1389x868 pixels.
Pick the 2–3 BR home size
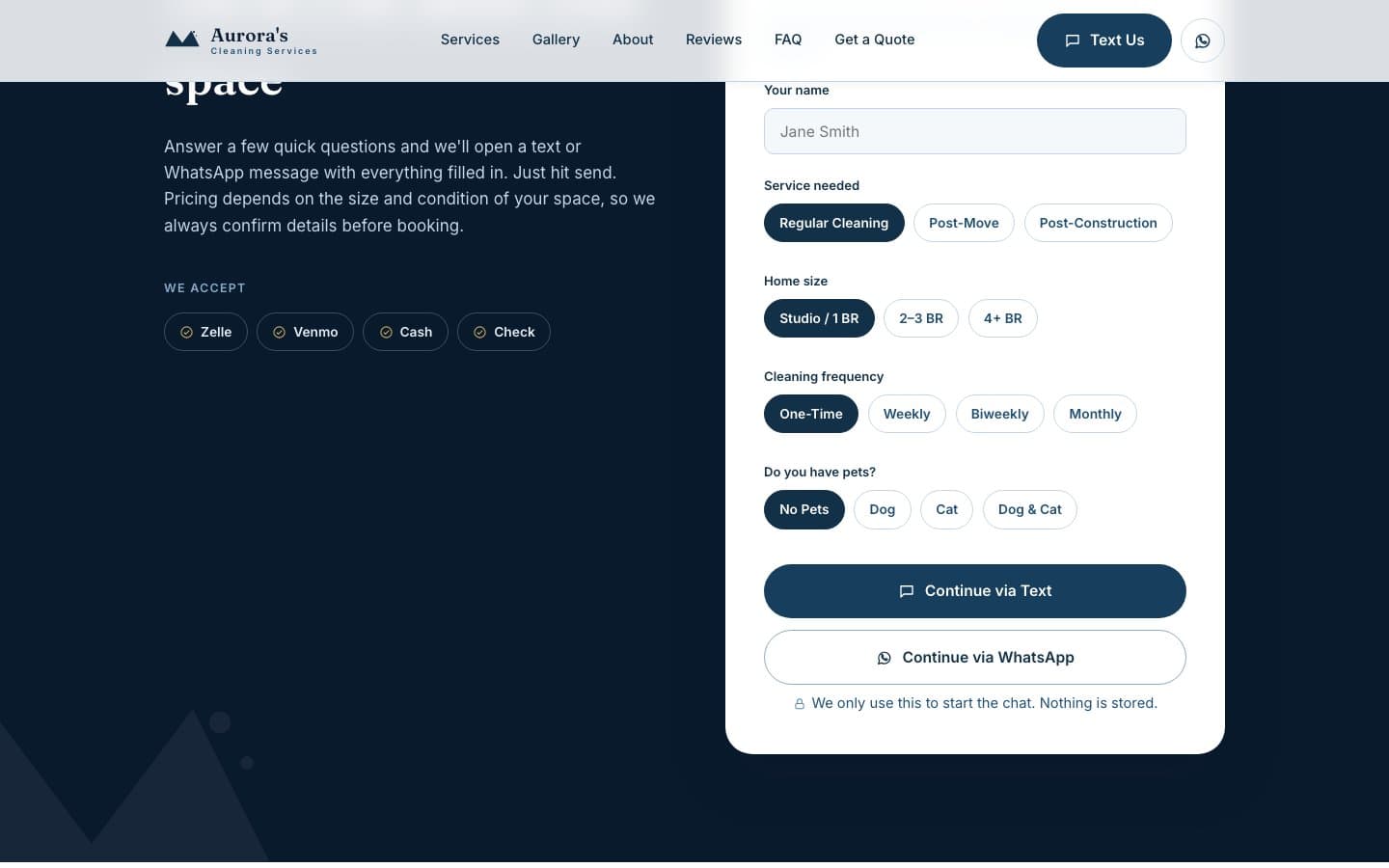921,318
